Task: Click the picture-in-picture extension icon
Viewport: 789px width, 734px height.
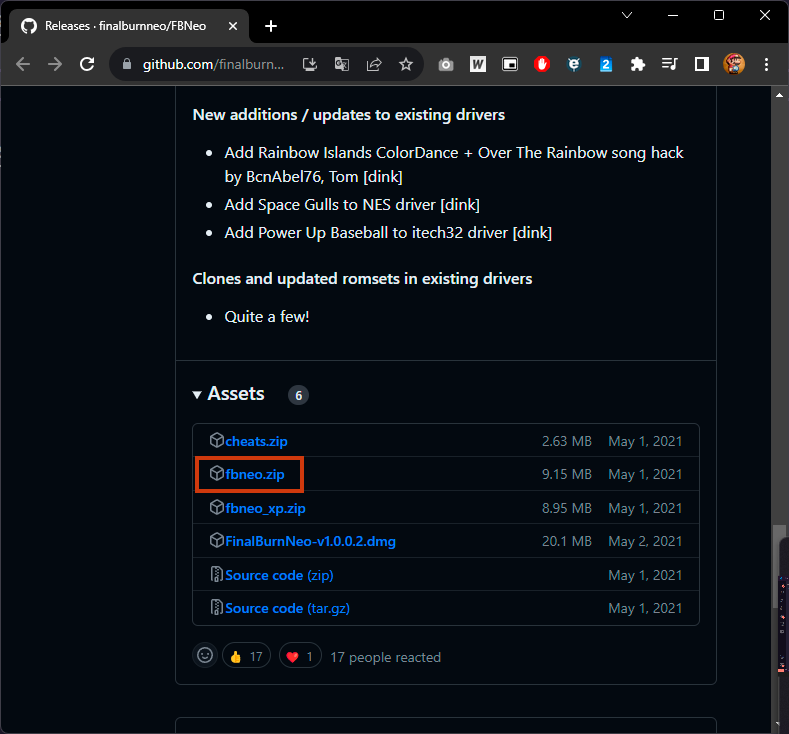Action: point(510,64)
